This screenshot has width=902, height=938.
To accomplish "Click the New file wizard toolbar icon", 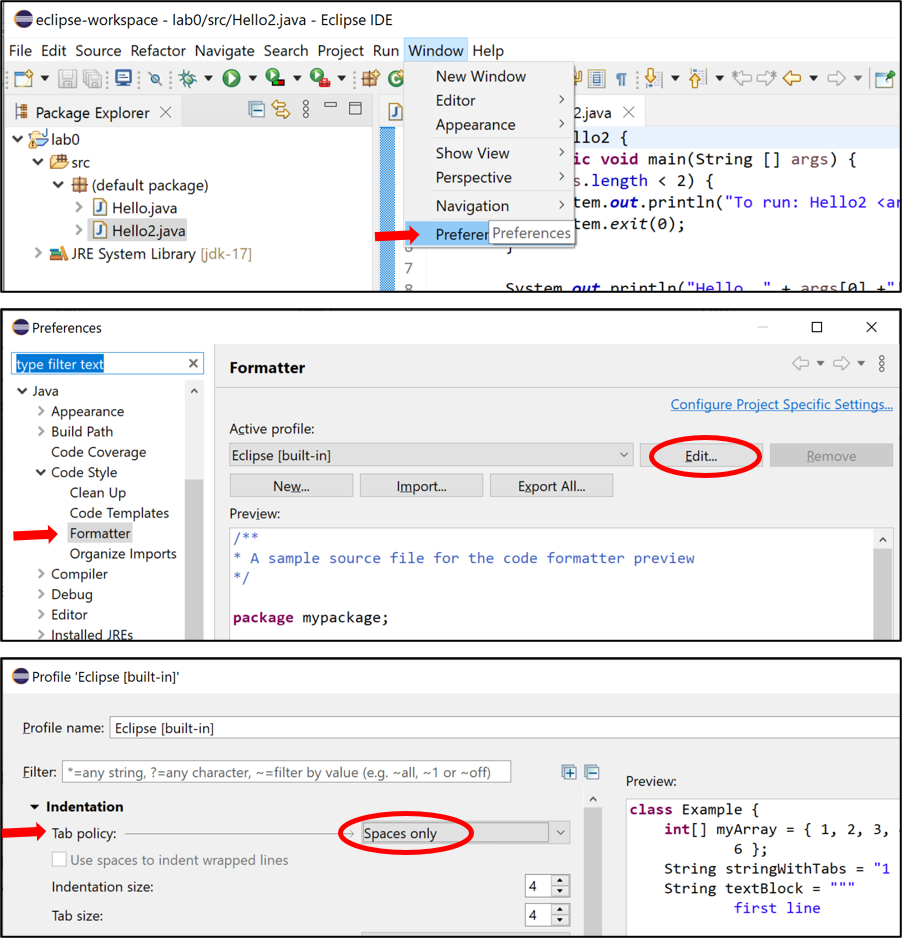I will (x=24, y=78).
